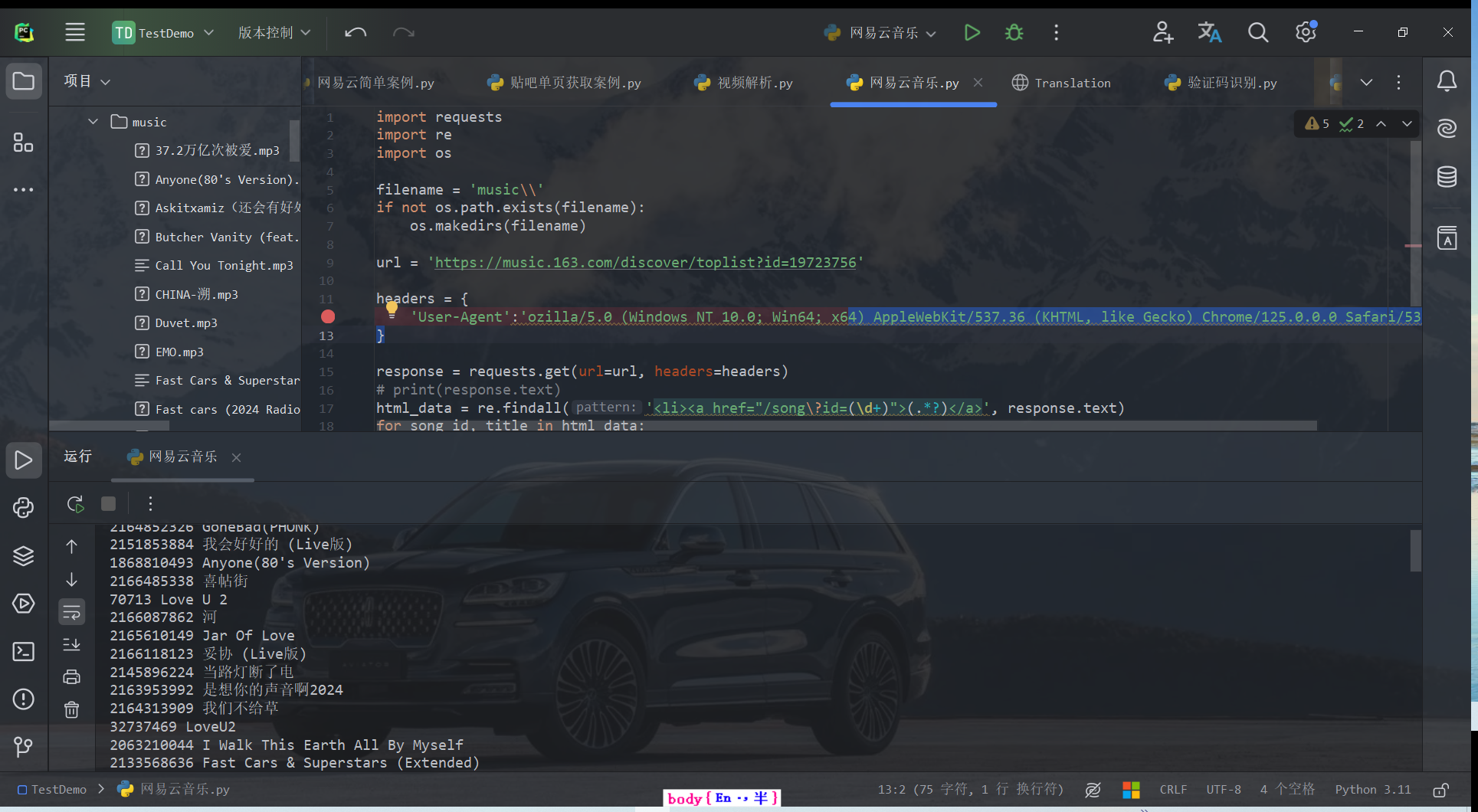Open the Translation side panel icon
The width and height of the screenshot is (1478, 812).
1447,237
